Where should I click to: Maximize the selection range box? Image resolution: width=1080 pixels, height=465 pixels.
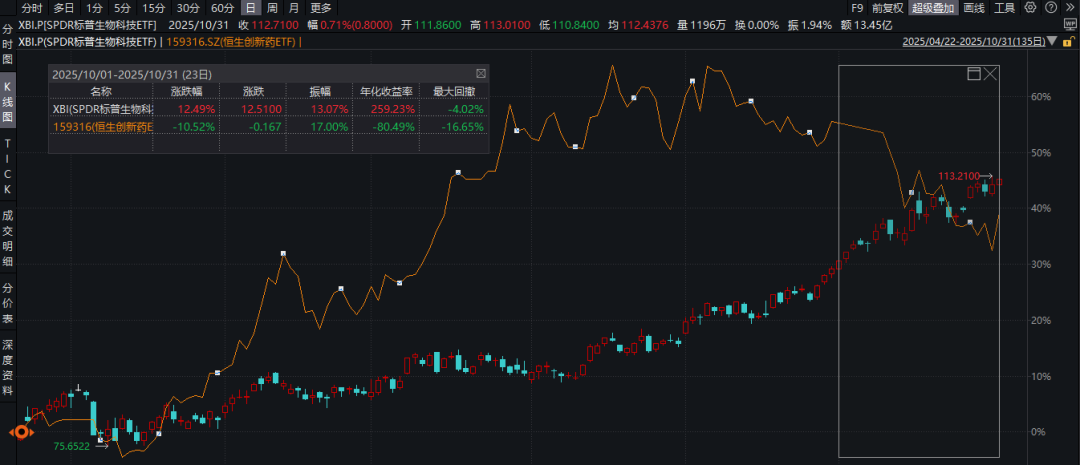pos(974,74)
